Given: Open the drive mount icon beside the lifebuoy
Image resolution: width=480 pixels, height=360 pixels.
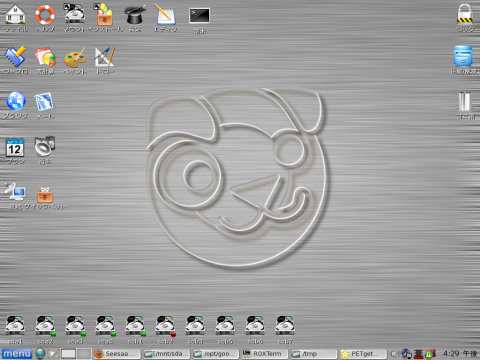Looking at the screenshot, I should [75, 15].
